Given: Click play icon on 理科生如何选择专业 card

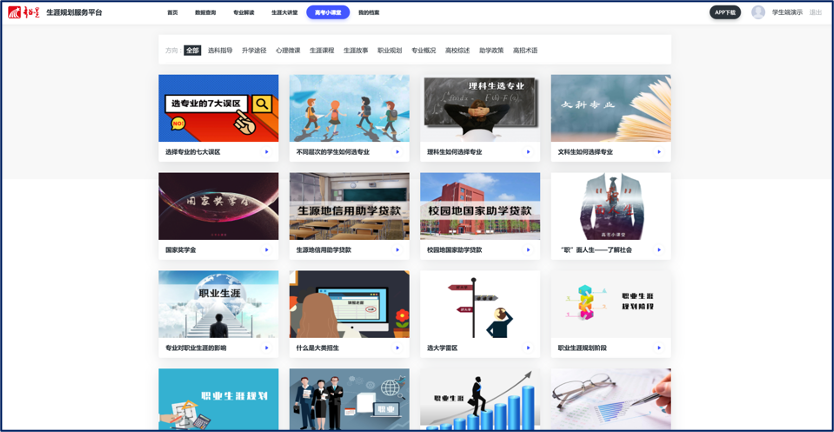Looking at the screenshot, I should point(528,152).
